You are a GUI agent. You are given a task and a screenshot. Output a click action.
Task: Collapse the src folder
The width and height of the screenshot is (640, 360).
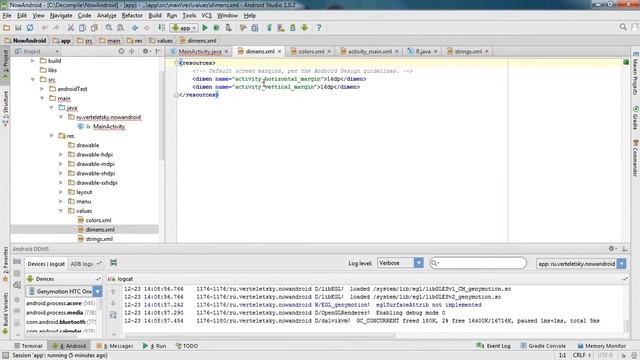(33, 80)
